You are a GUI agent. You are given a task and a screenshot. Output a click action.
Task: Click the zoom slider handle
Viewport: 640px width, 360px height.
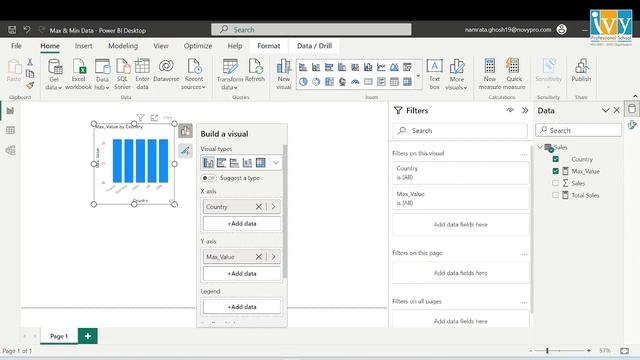point(547,350)
